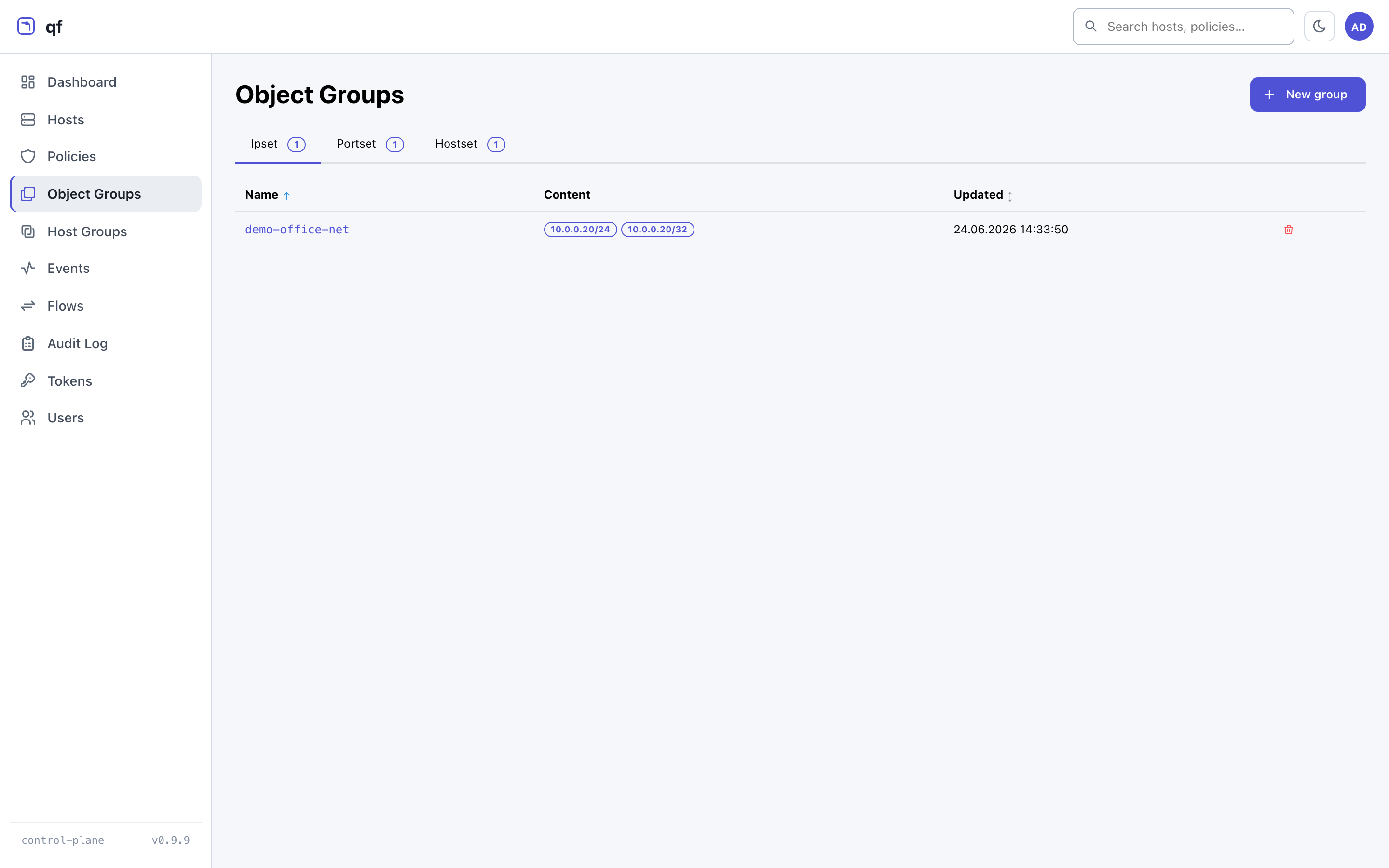
Task: Click the 24.06.2026 14:33:50 timestamp
Action: (x=1011, y=230)
